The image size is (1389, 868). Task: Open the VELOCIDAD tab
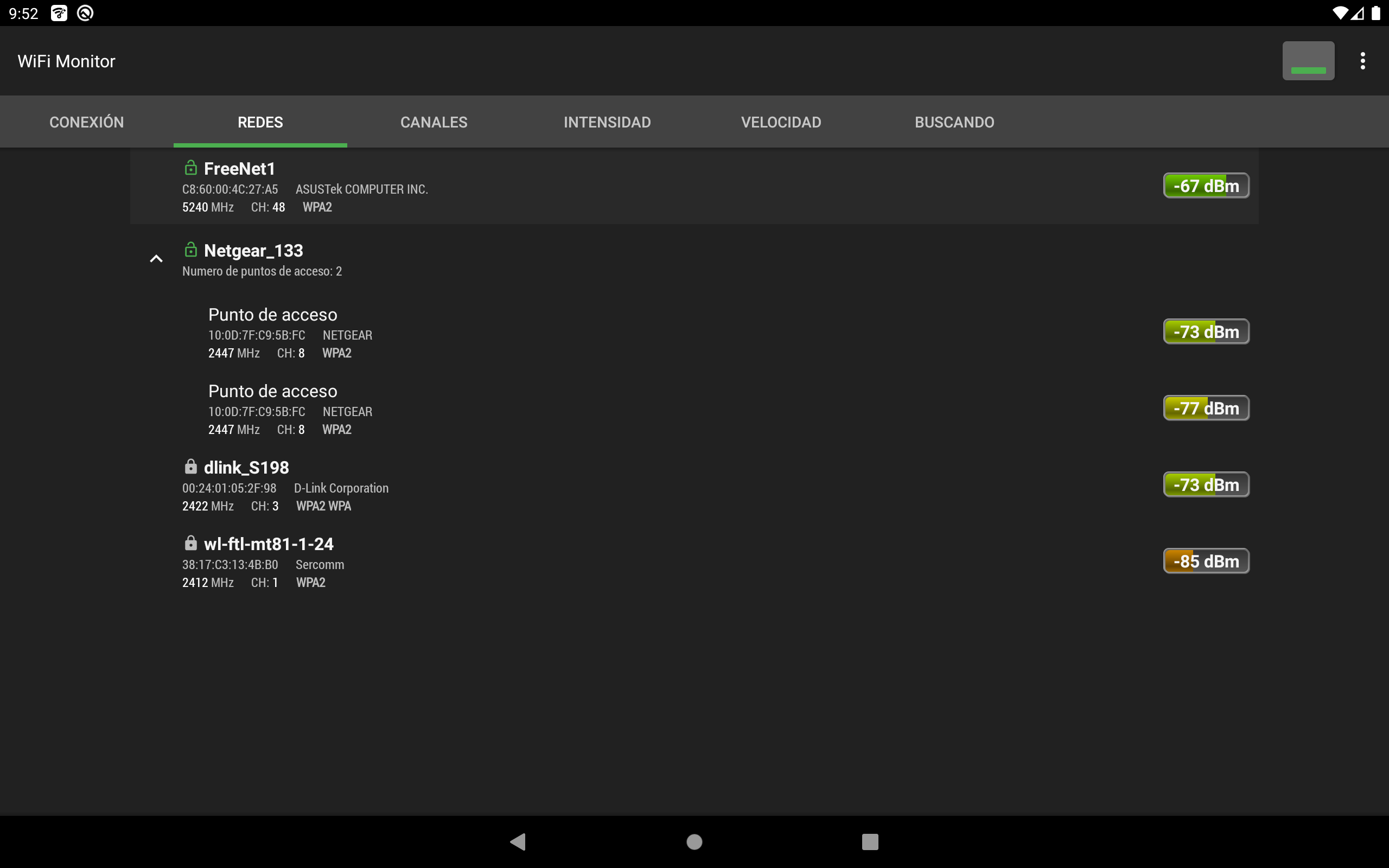click(781, 122)
